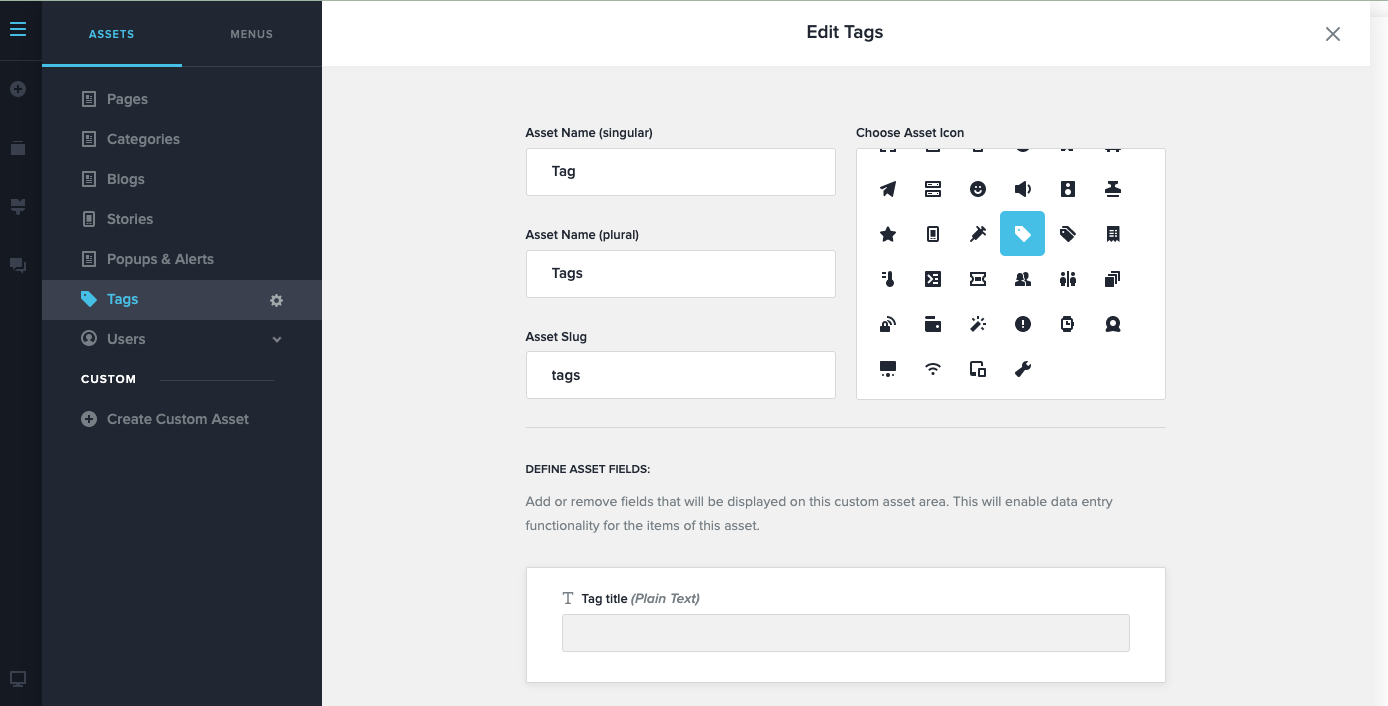Open Tags settings gear in sidebar
Image resolution: width=1388 pixels, height=706 pixels.
(277, 300)
